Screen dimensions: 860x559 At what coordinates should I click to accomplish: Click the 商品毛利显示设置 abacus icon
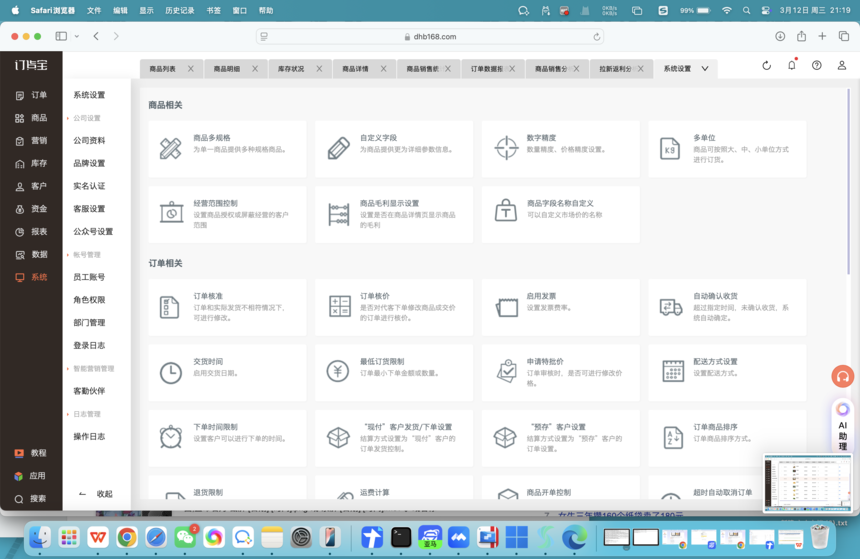(x=338, y=214)
